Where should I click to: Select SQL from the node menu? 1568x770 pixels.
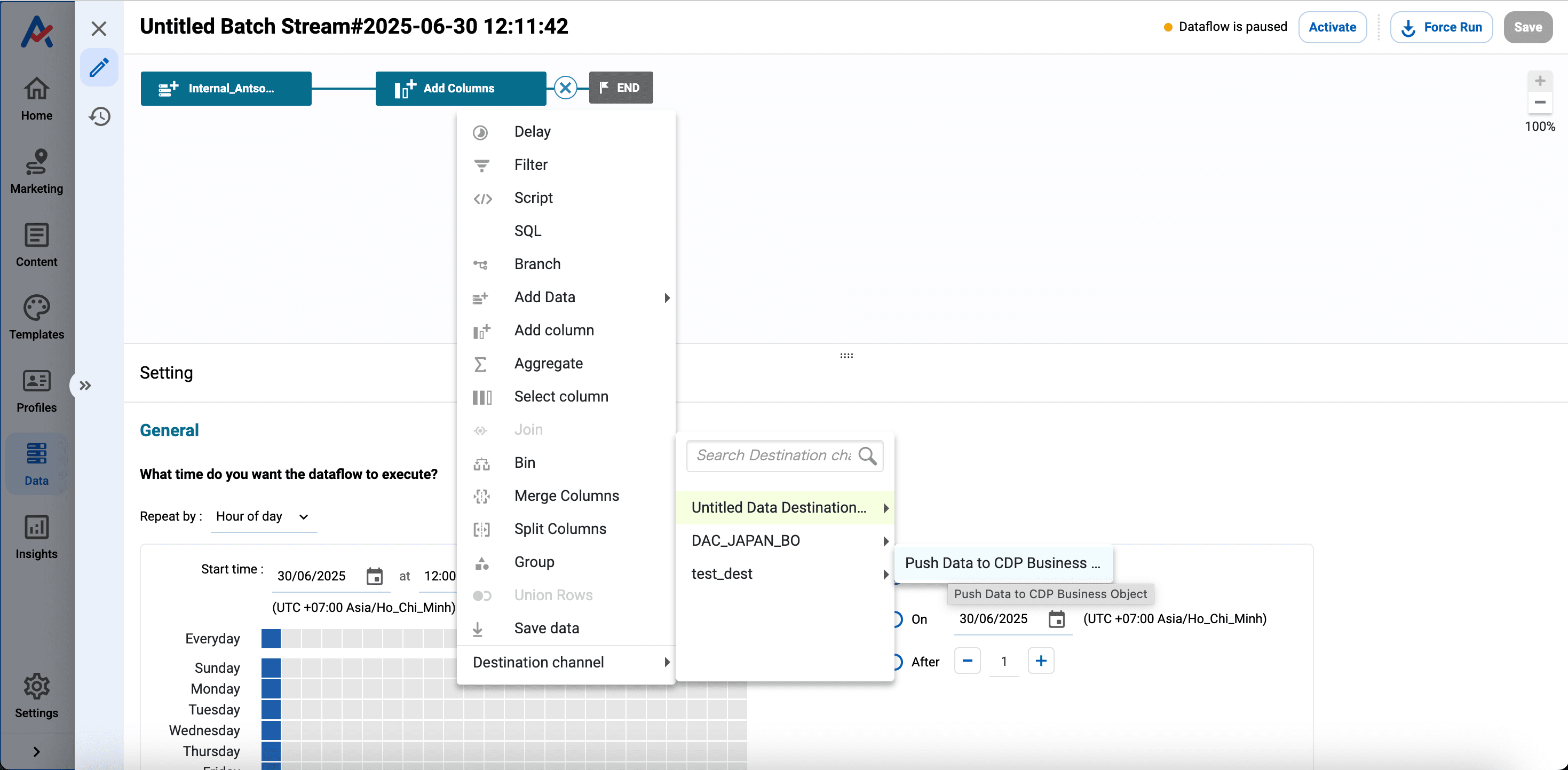pos(527,230)
